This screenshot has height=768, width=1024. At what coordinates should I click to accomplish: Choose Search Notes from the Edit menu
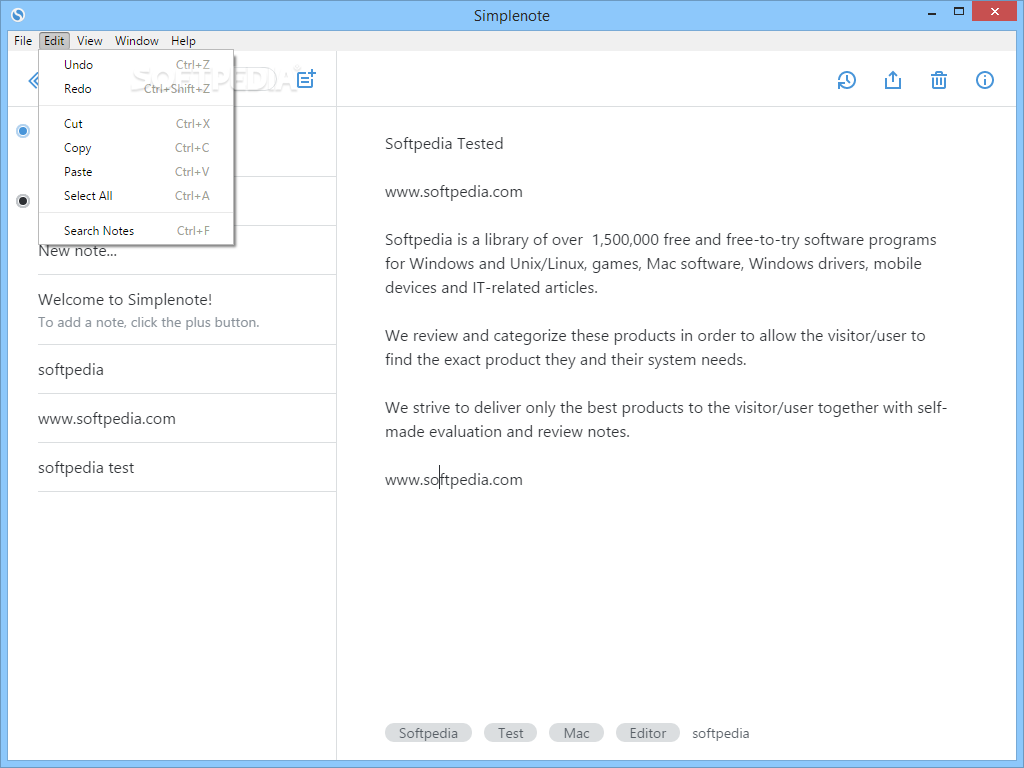pos(136,231)
